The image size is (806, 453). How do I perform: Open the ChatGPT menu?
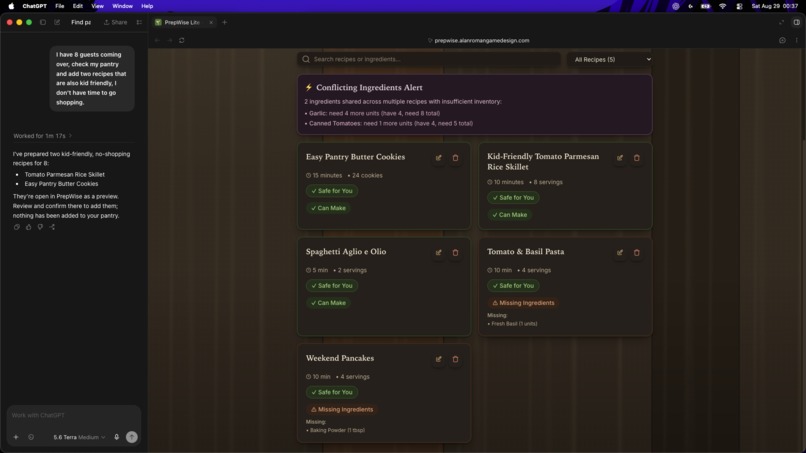tap(34, 6)
